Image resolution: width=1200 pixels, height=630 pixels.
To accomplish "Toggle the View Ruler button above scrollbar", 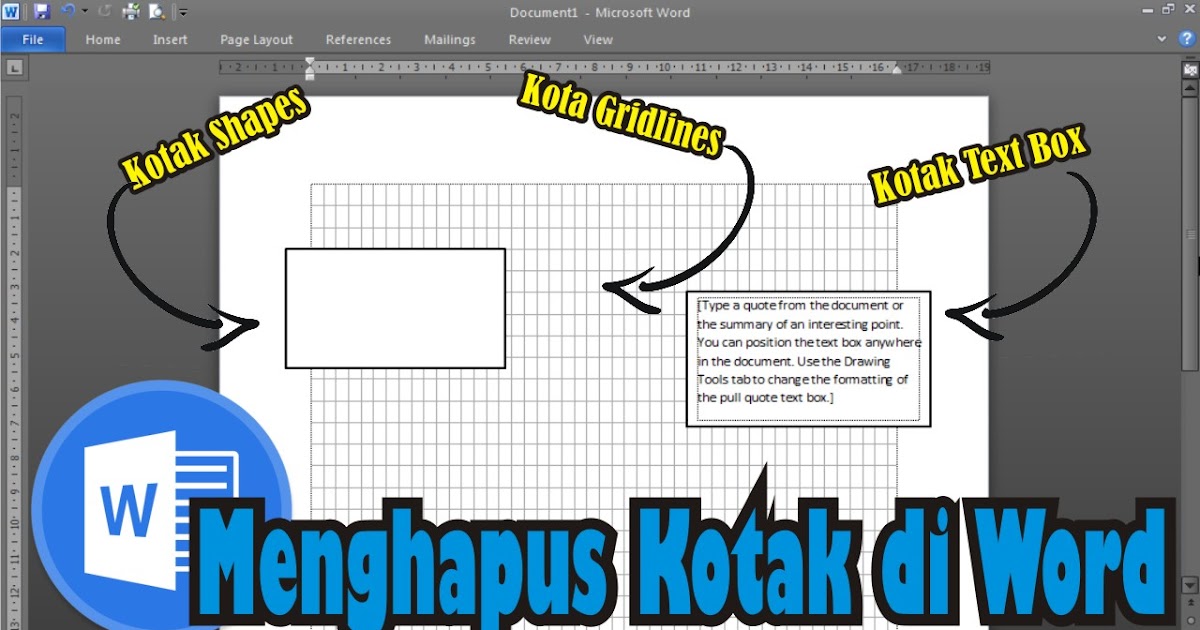I will tap(1190, 70).
